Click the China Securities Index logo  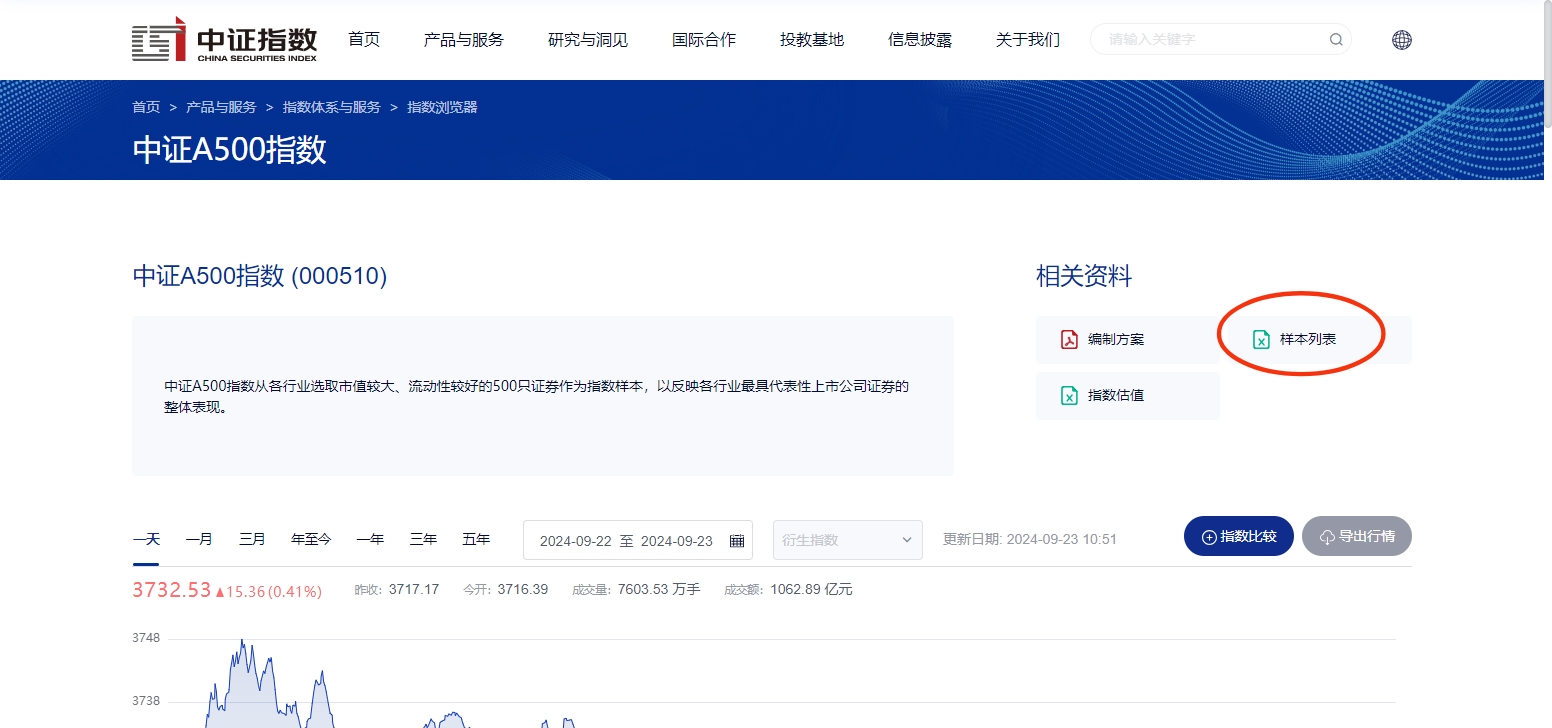[225, 40]
